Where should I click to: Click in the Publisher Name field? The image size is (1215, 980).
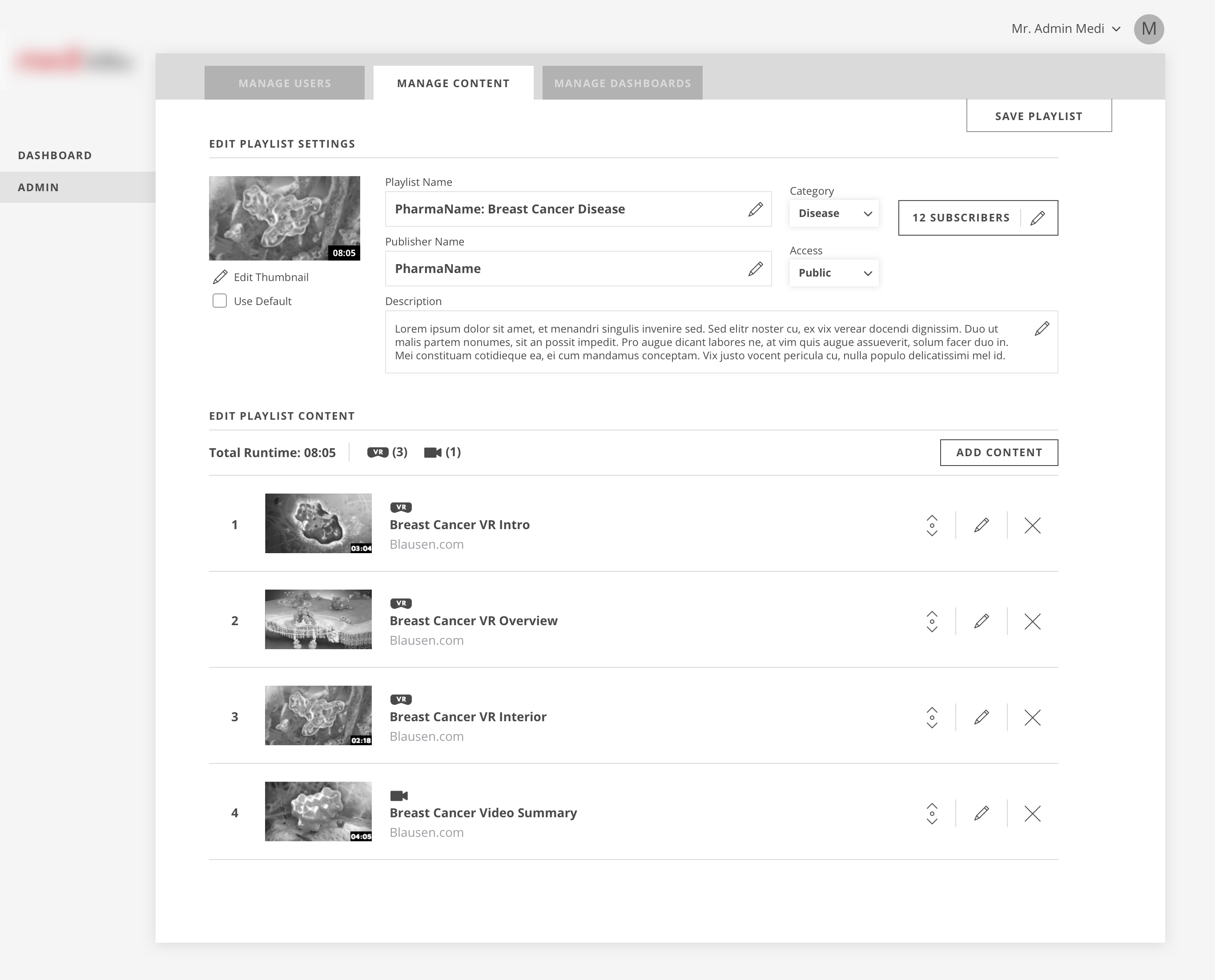pos(578,269)
